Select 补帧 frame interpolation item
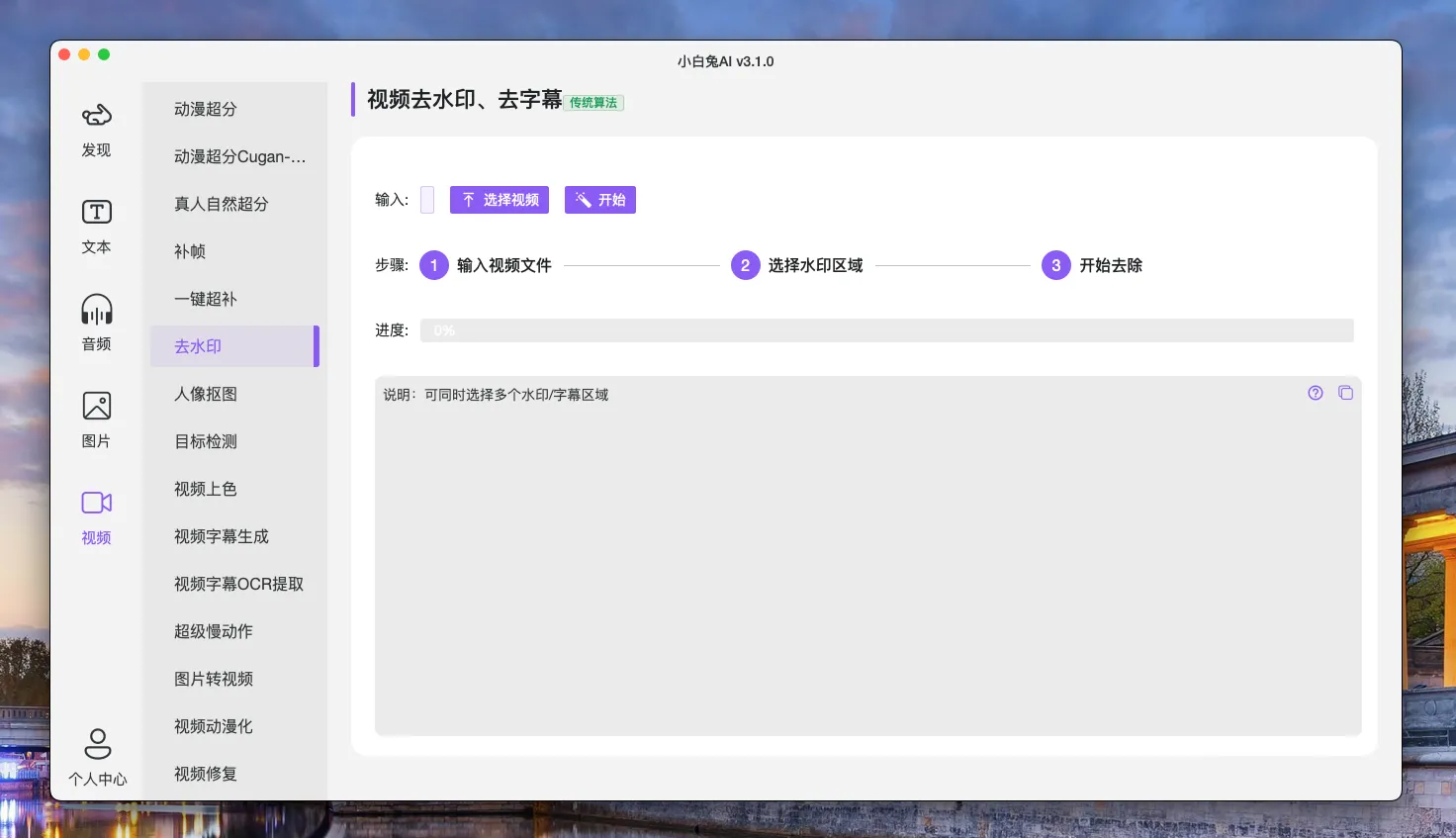Screen dimensions: 1456x838 pyautogui.click(x=234, y=251)
